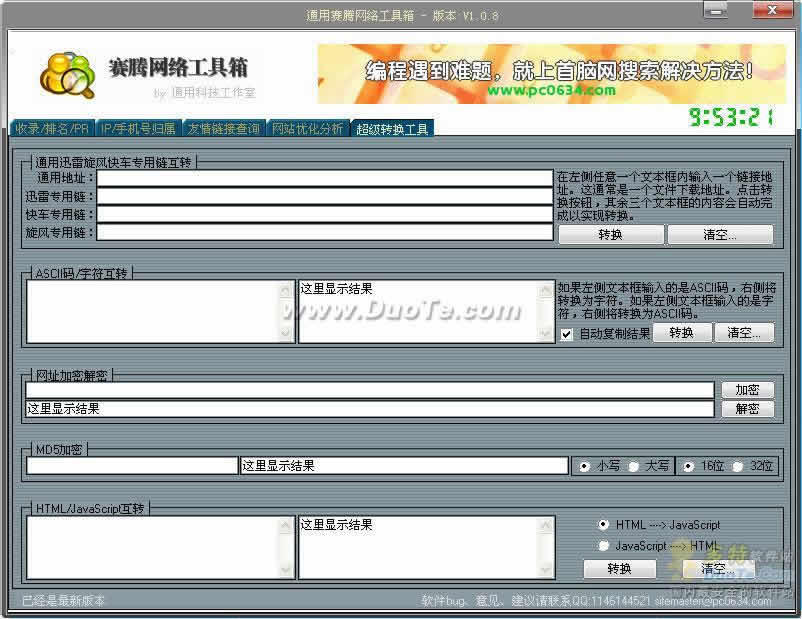Viewport: 802px width, 619px height.
Task: Choose JavaScript to HTML radio option
Action: (x=603, y=546)
